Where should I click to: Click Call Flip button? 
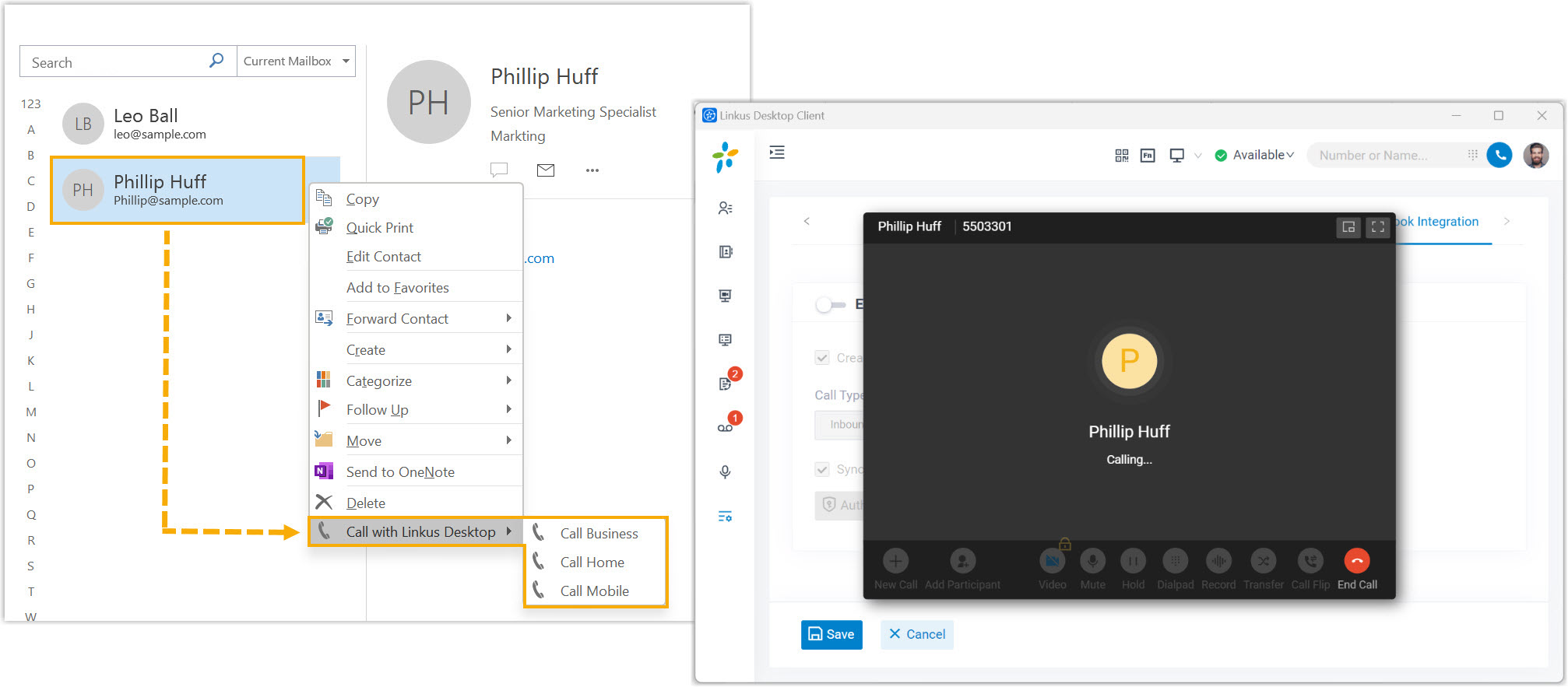pyautogui.click(x=1311, y=570)
